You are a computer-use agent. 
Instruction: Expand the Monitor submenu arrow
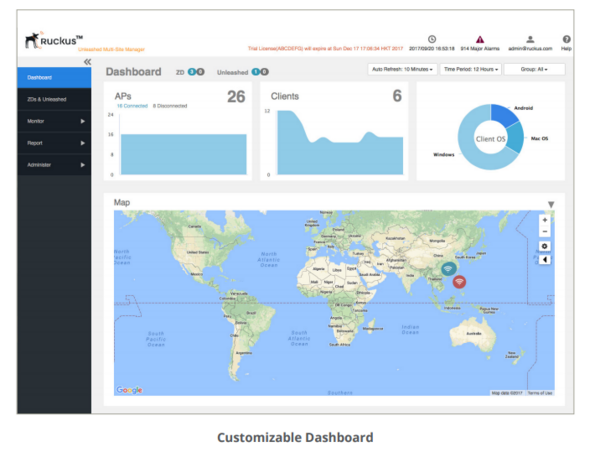(x=83, y=121)
